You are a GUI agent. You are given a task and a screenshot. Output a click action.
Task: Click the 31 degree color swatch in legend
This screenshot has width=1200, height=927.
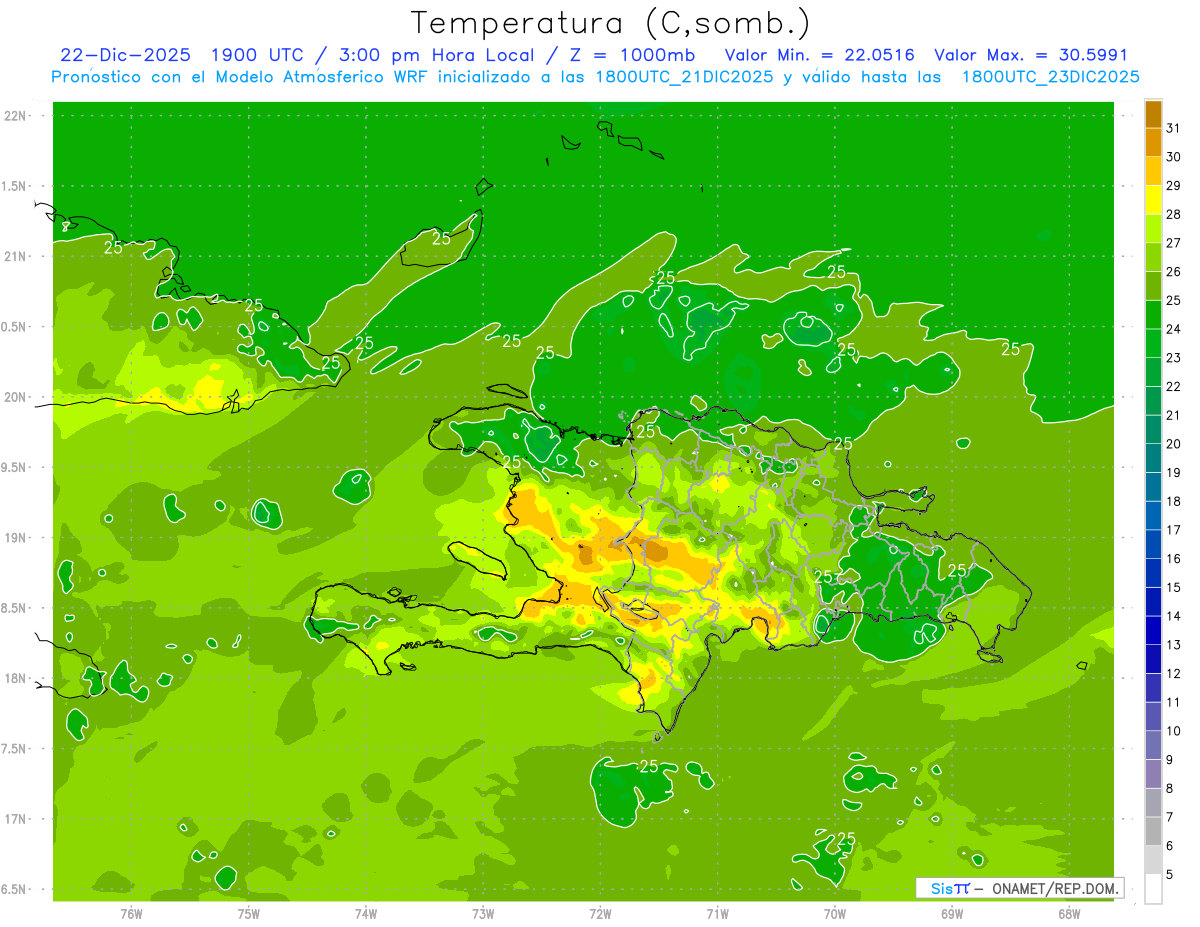coord(1153,114)
